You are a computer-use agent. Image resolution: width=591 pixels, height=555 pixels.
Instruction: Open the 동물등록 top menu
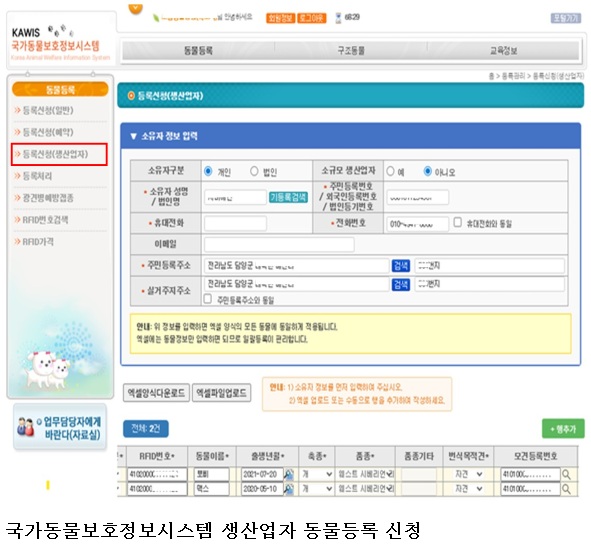pos(198,51)
